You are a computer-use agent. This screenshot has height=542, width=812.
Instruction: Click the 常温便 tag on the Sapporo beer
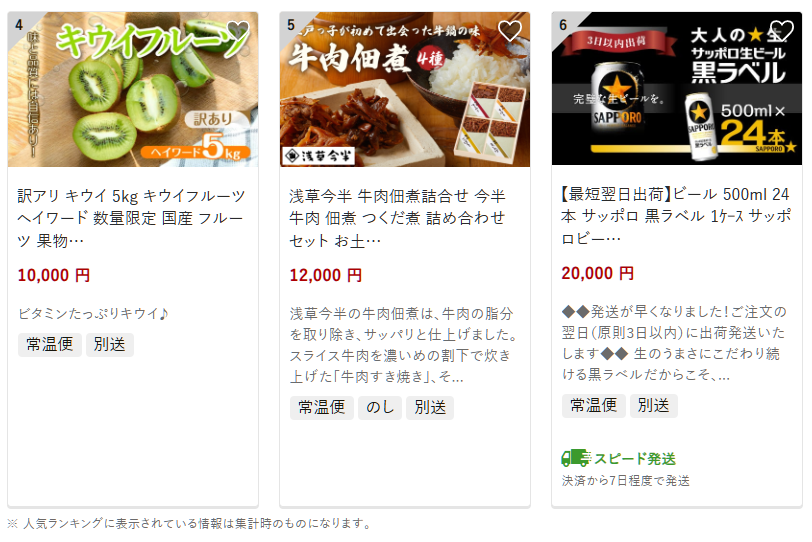point(593,406)
